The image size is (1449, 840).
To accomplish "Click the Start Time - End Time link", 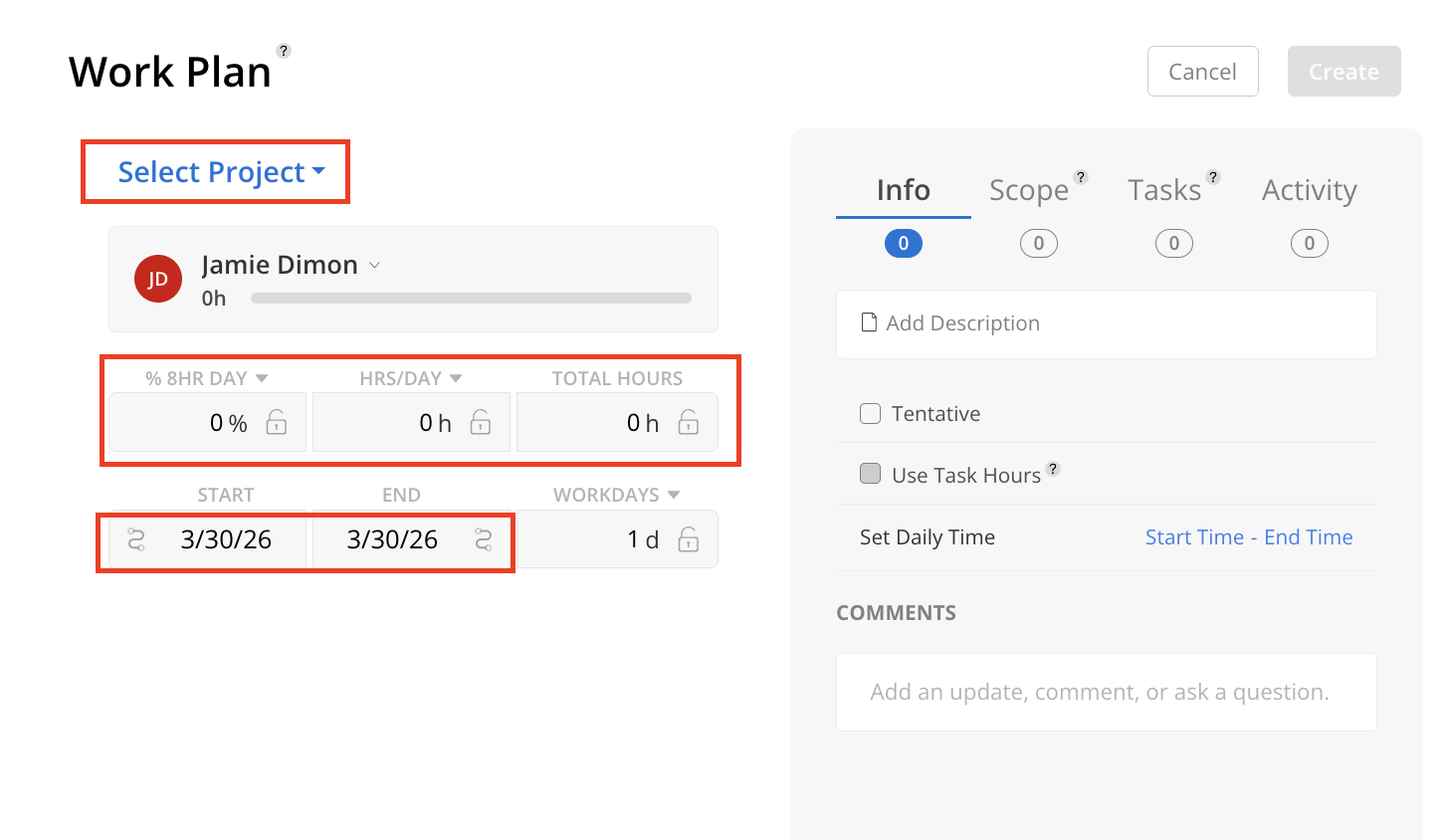I will [x=1248, y=537].
